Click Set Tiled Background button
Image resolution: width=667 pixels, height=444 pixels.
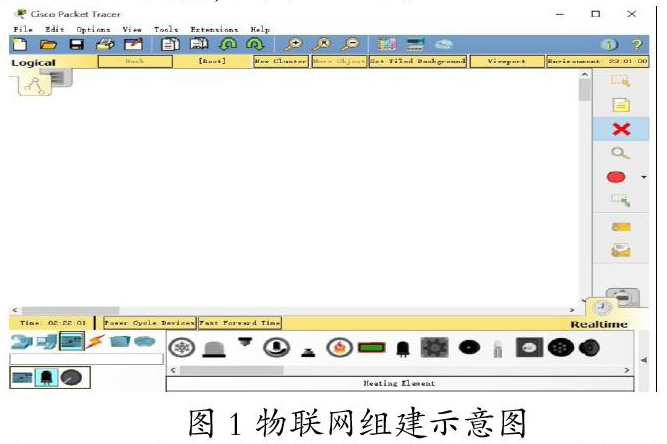pos(418,61)
